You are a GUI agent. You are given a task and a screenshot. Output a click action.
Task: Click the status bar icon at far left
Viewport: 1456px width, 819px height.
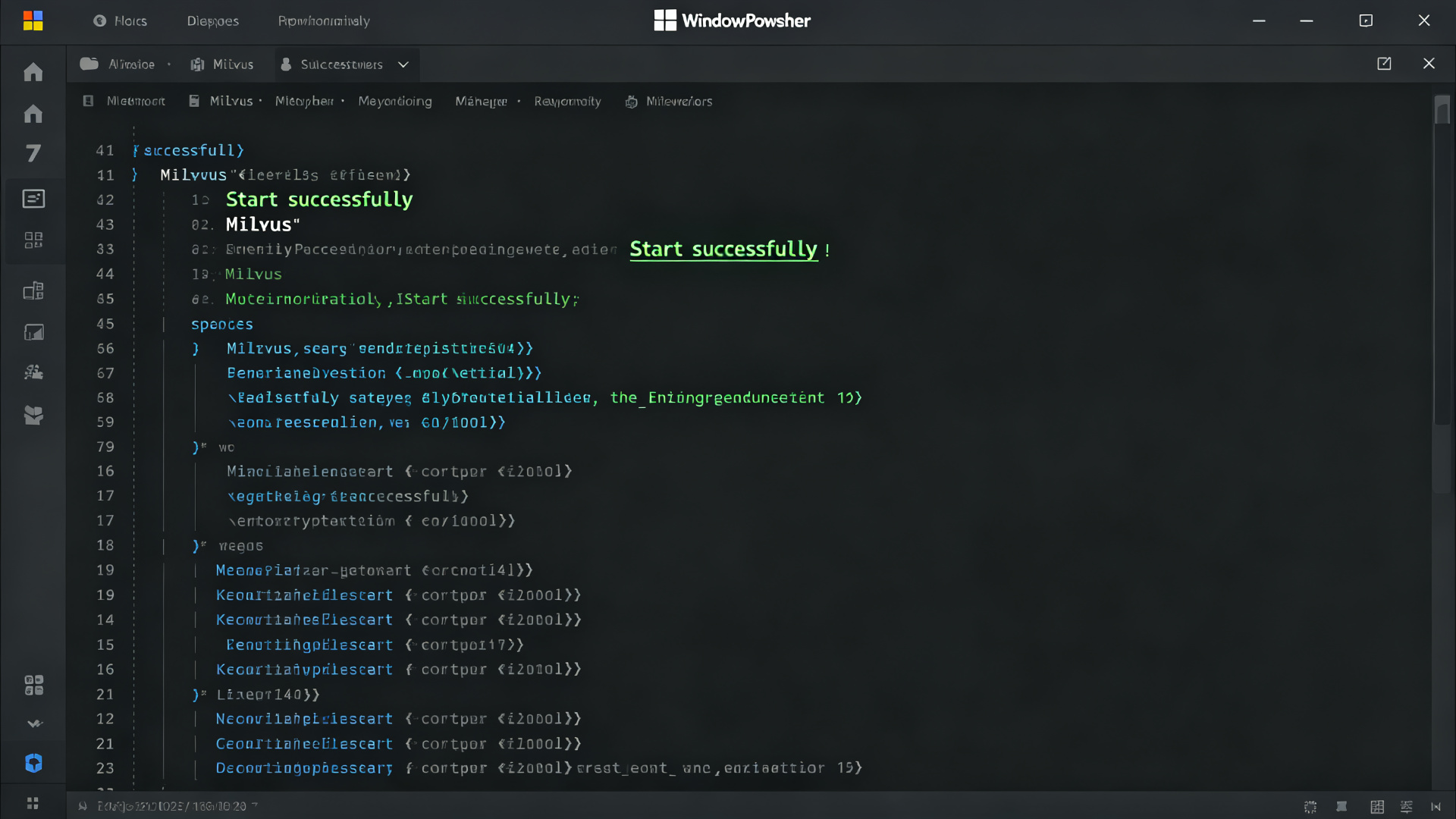(x=83, y=806)
